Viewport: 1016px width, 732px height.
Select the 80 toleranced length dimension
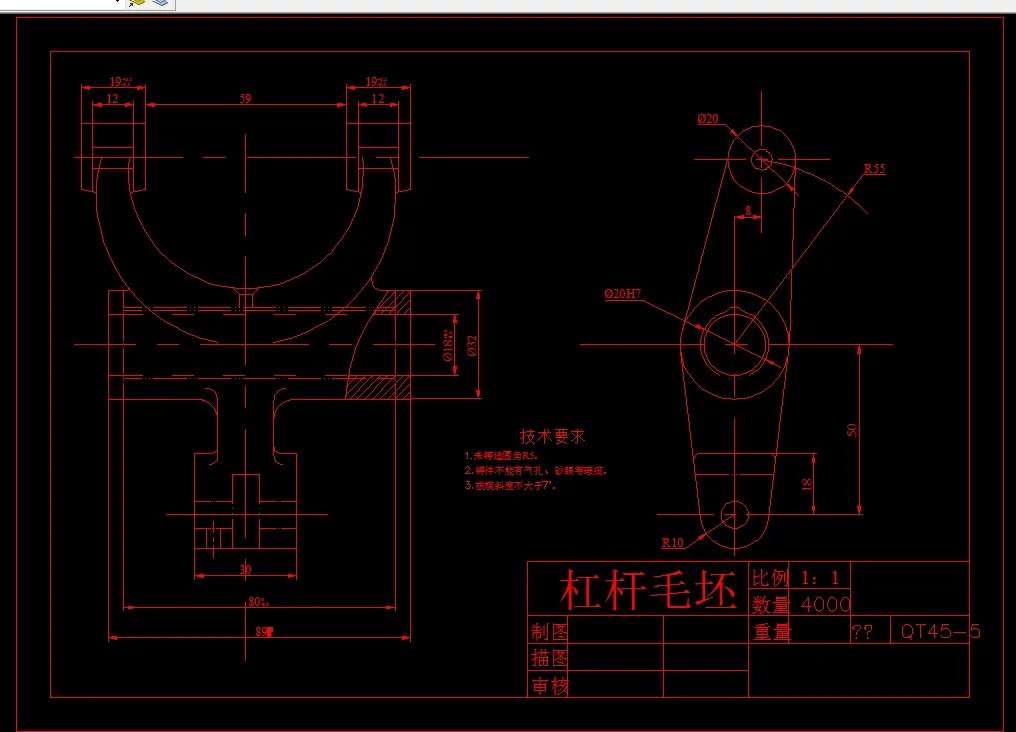[x=259, y=602]
